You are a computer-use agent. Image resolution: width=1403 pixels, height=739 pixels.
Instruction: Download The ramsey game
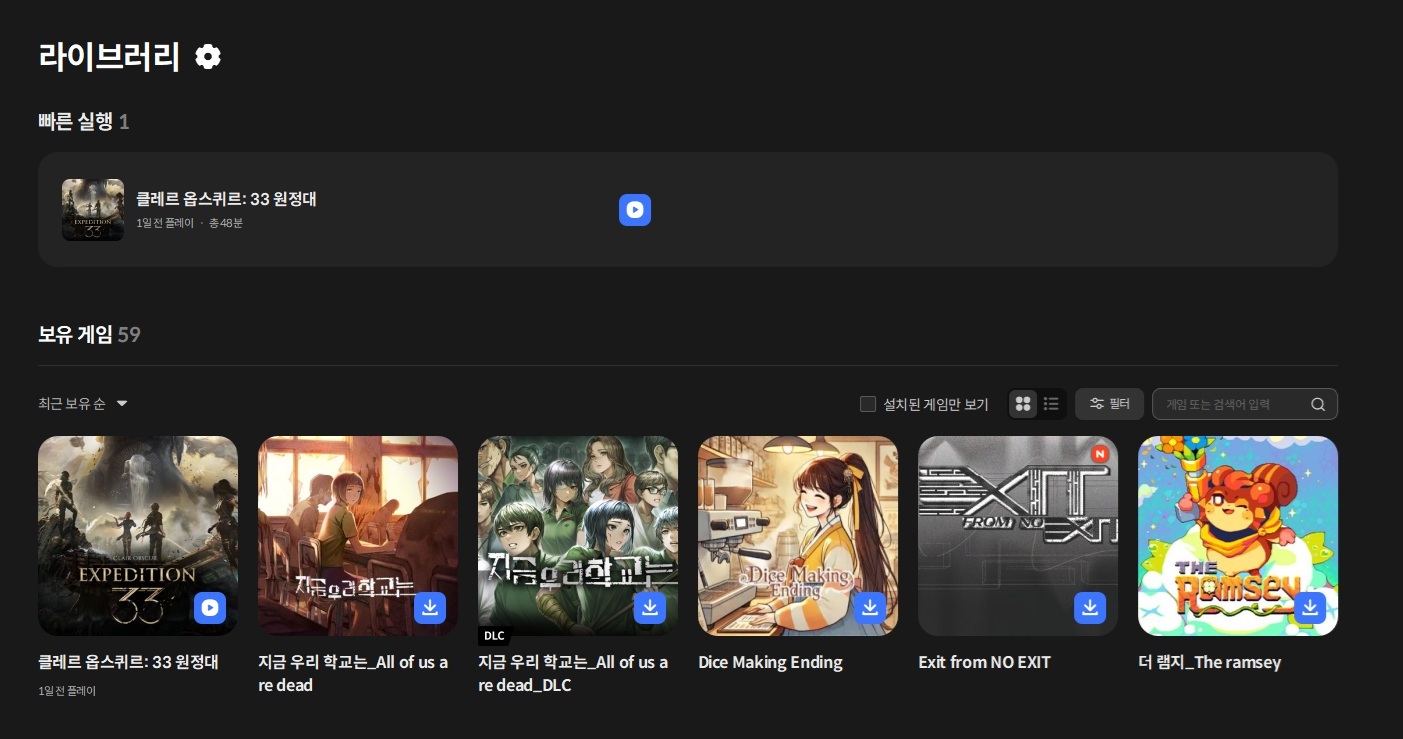[1310, 608]
